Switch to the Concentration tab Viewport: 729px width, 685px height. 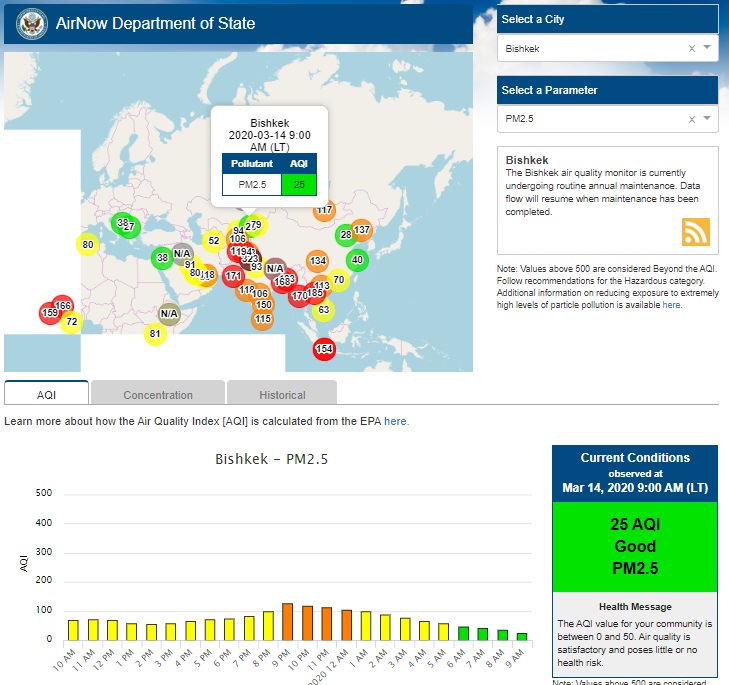[158, 394]
